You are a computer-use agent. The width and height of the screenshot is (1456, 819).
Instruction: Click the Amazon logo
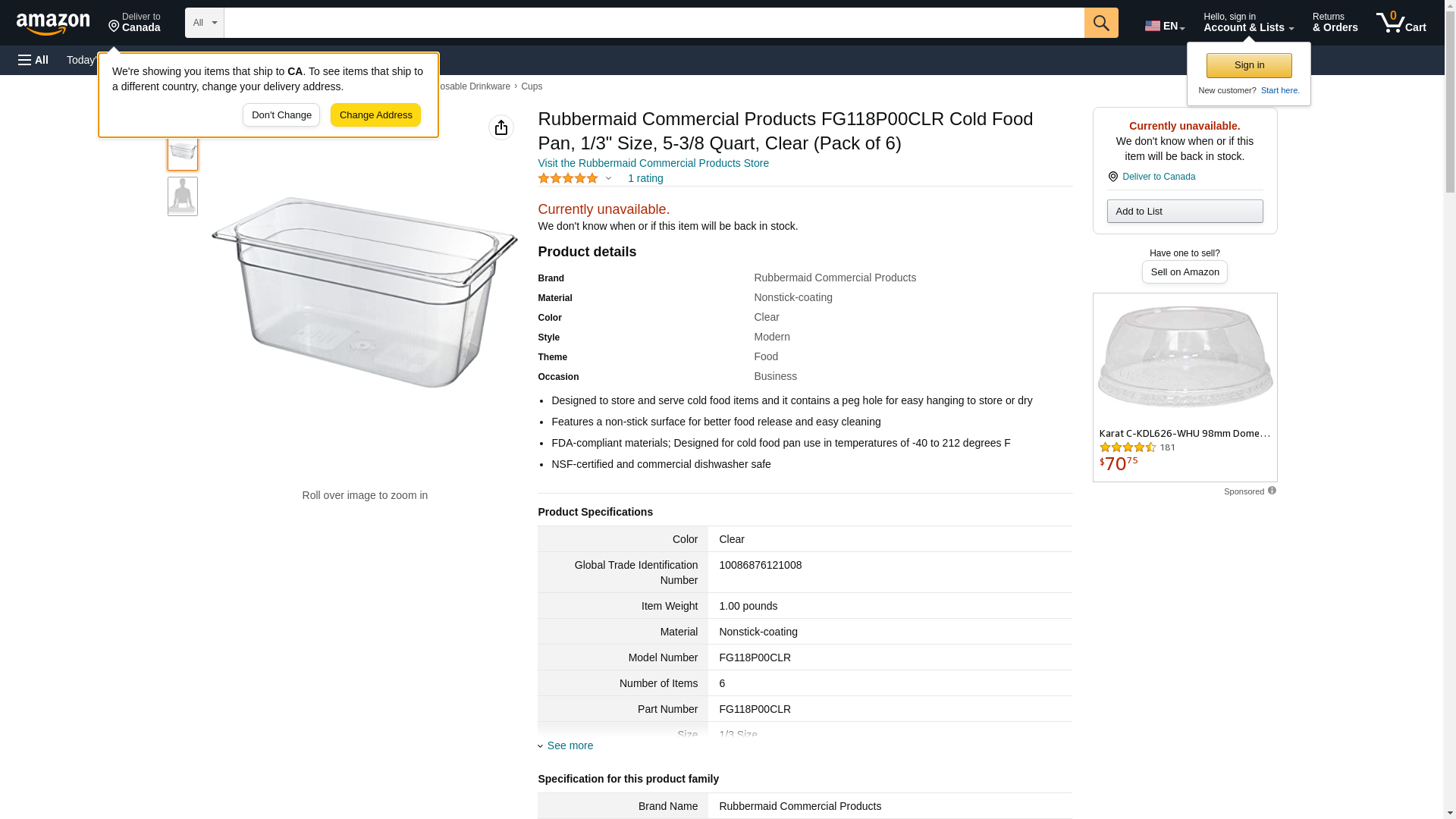pyautogui.click(x=53, y=24)
